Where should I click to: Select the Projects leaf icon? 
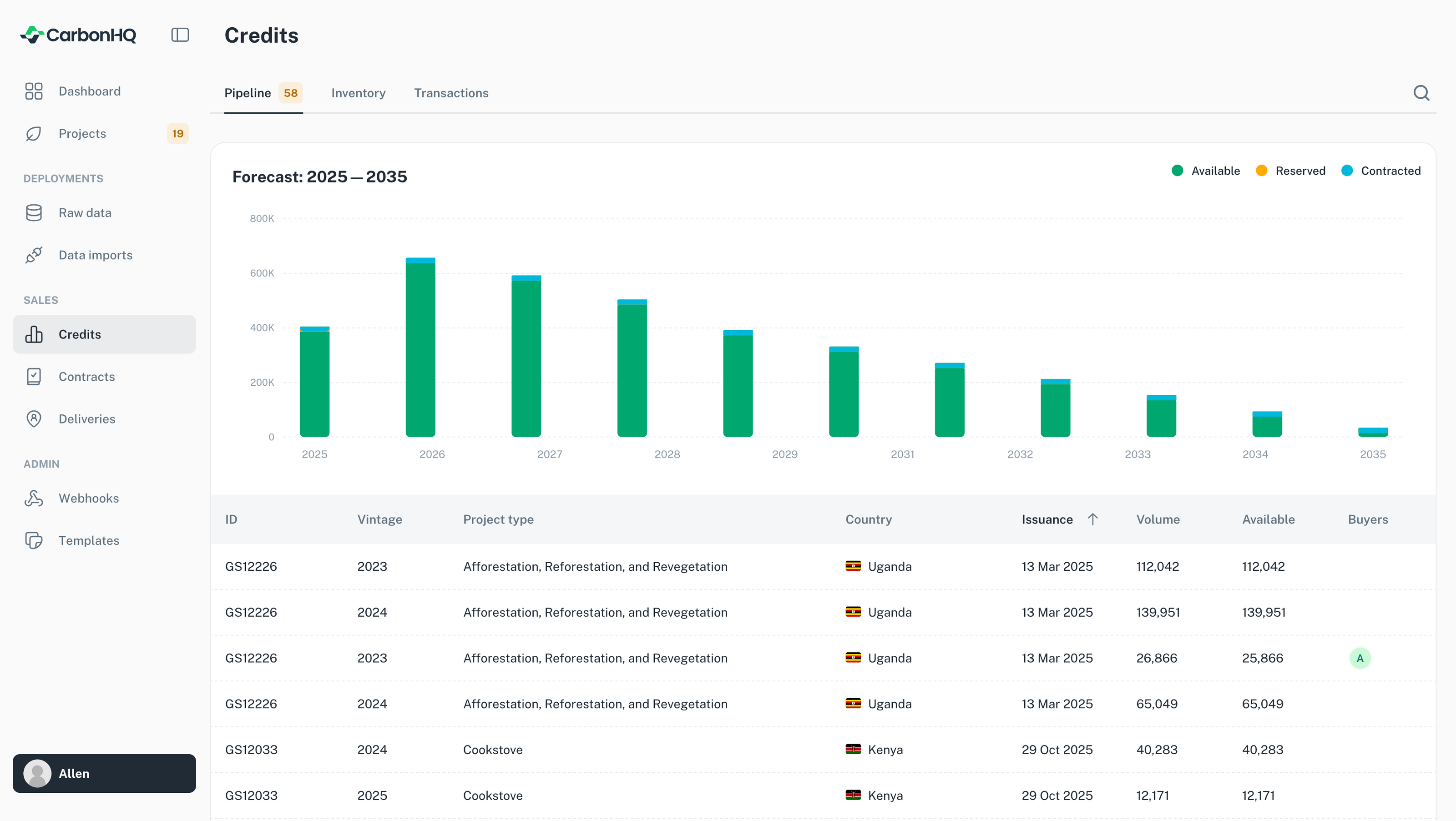33,133
